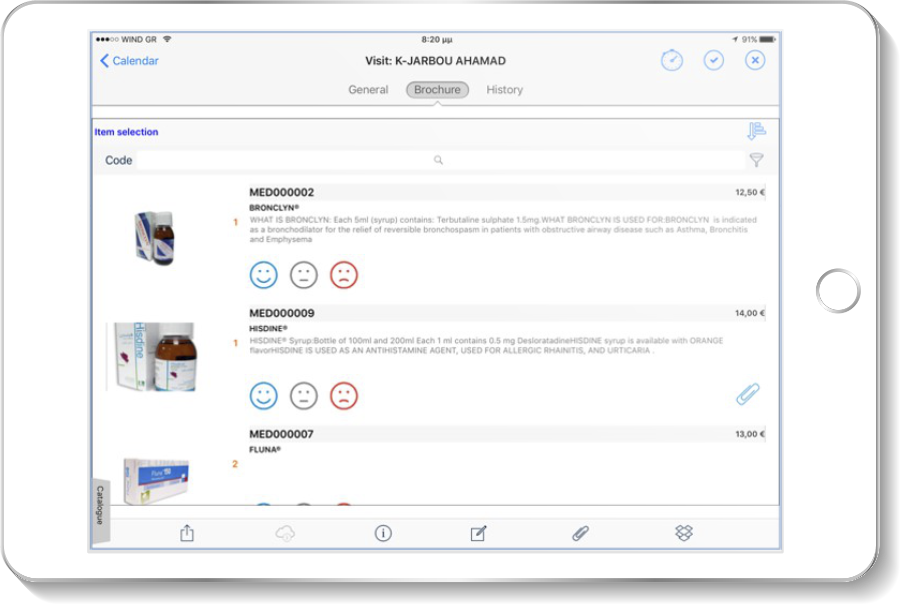The image size is (900, 604).
Task: Tap the magnifier in Code field
Action: click(x=438, y=160)
